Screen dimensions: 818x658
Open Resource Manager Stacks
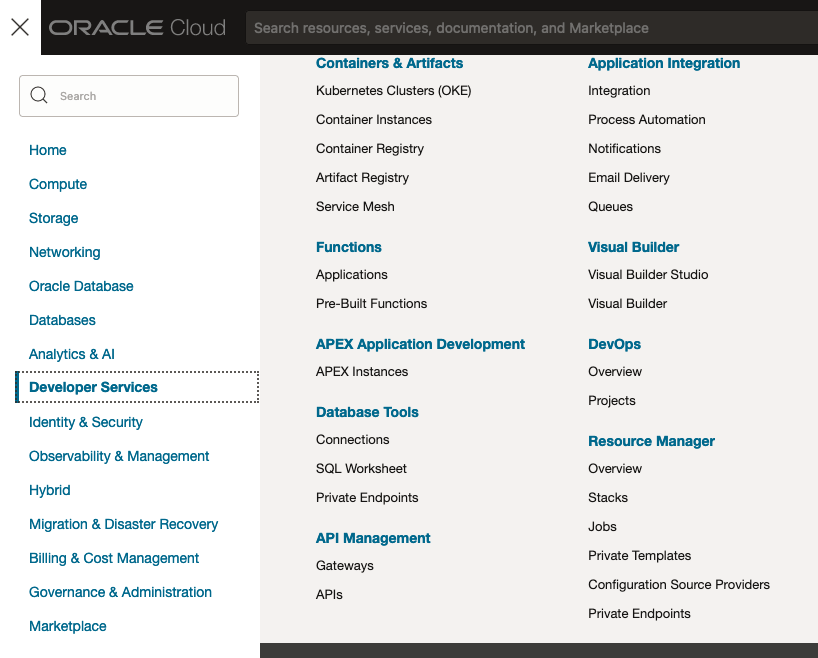pyautogui.click(x=608, y=497)
